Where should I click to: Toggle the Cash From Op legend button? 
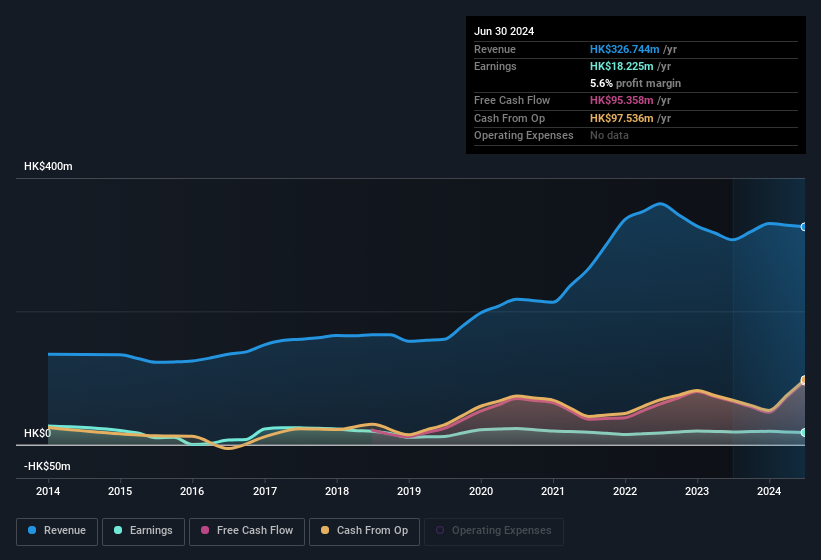[364, 531]
